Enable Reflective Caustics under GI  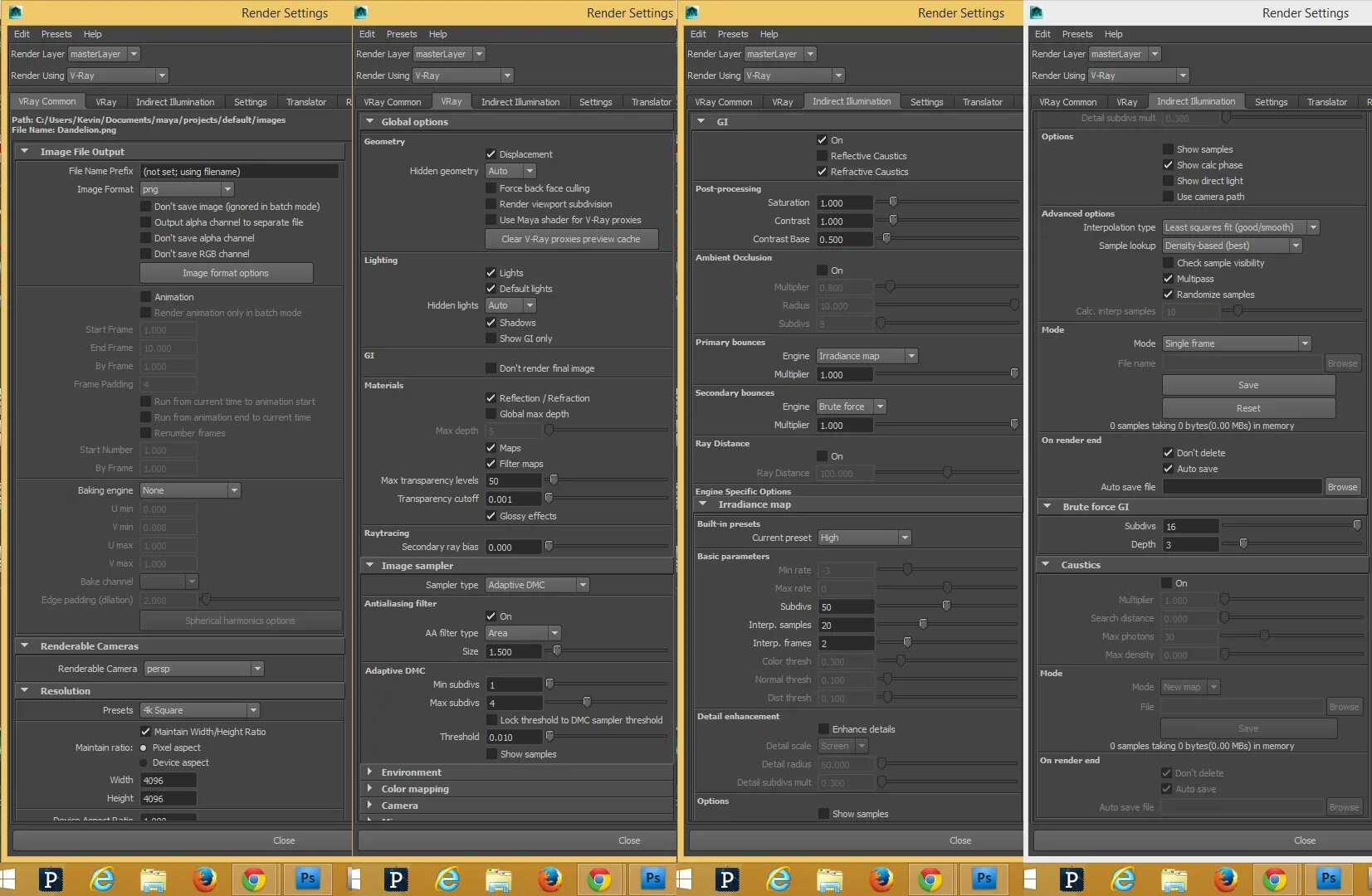click(822, 156)
